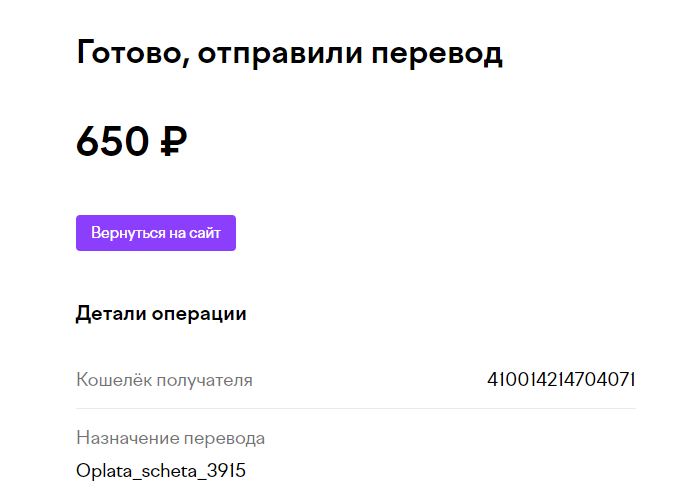The image size is (695, 497).
Task: Click the Детали операции section heading
Action: (161, 314)
